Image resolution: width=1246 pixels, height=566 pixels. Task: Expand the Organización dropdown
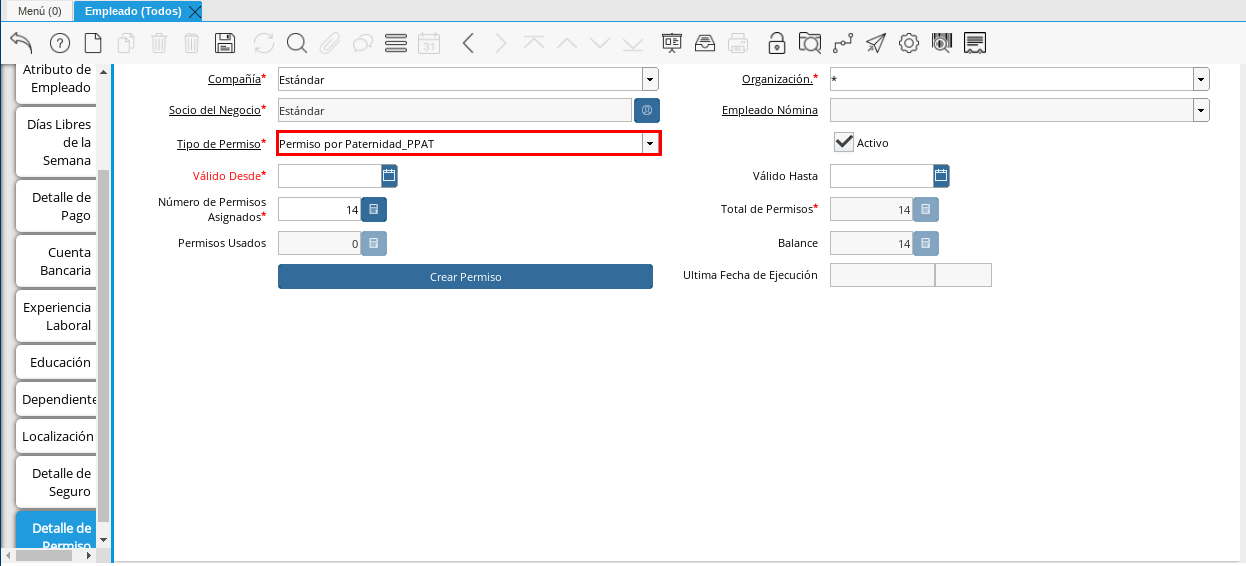(1201, 79)
